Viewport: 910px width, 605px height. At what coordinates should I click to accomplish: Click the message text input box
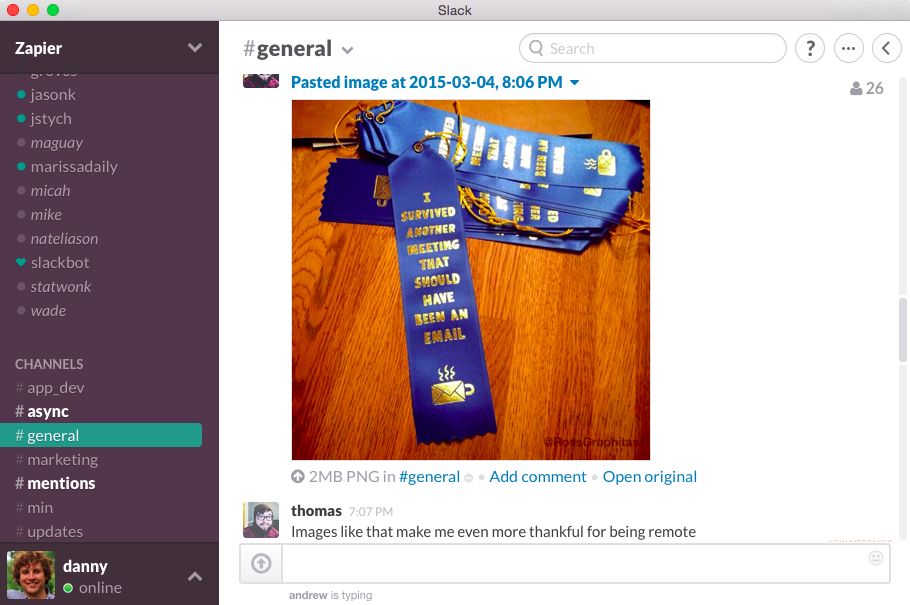pyautogui.click(x=585, y=563)
